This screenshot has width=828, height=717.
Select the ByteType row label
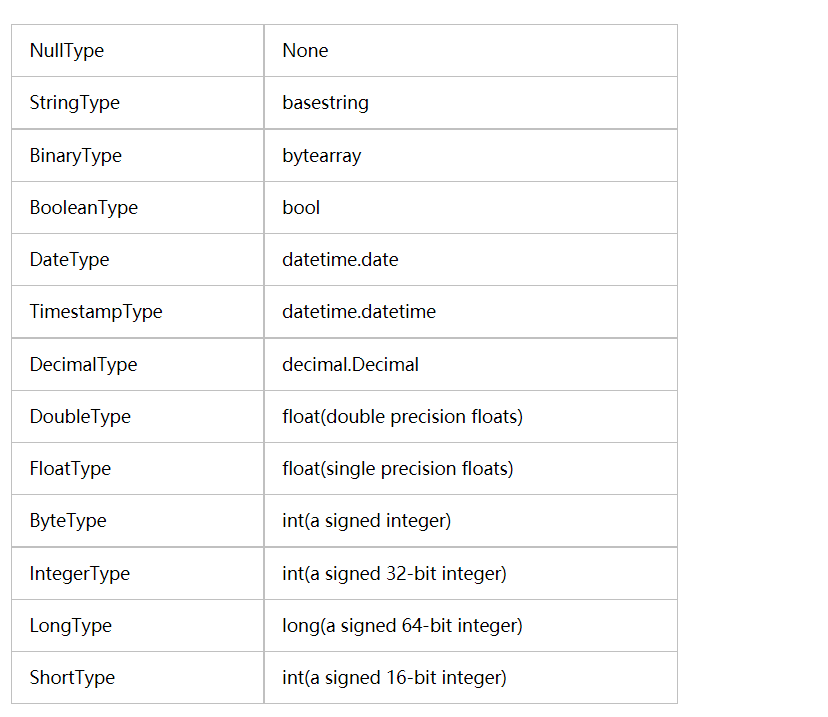68,521
